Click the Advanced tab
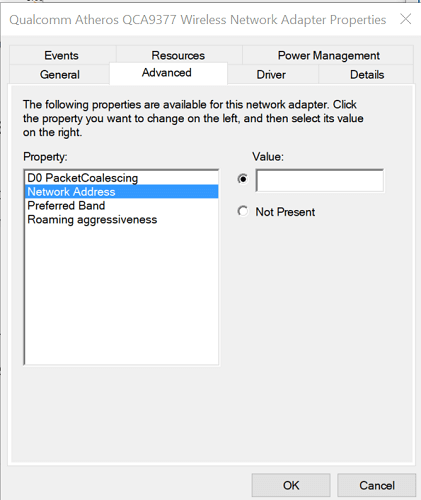This screenshot has height=500, width=421. [x=167, y=73]
